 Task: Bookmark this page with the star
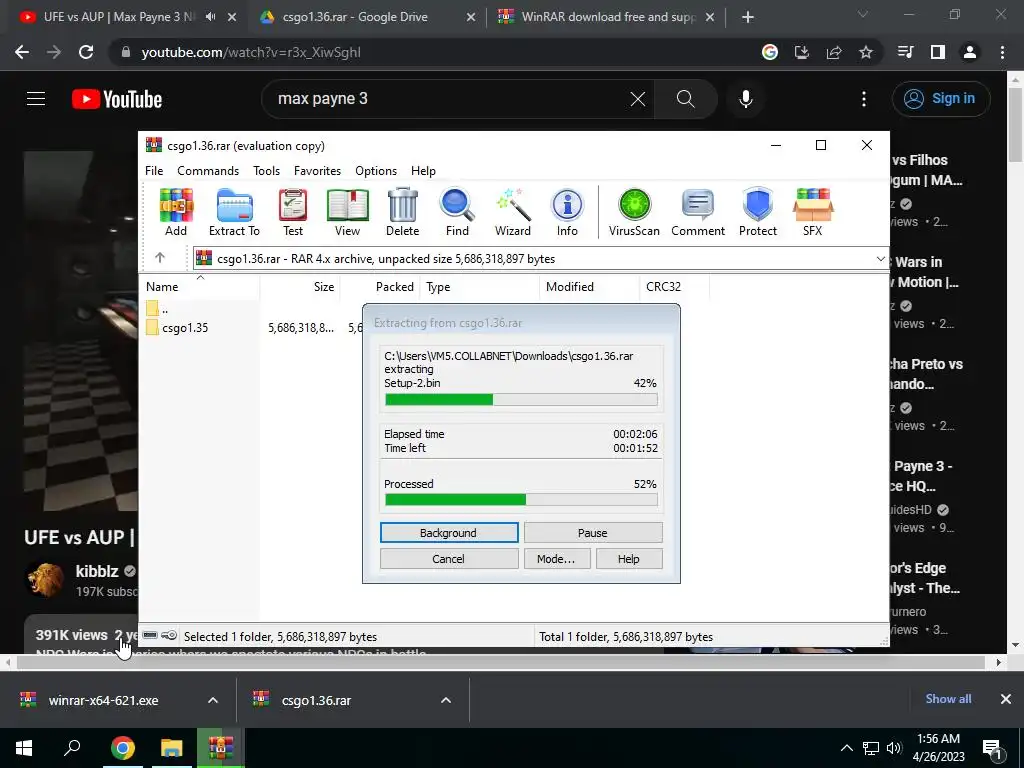pos(866,52)
